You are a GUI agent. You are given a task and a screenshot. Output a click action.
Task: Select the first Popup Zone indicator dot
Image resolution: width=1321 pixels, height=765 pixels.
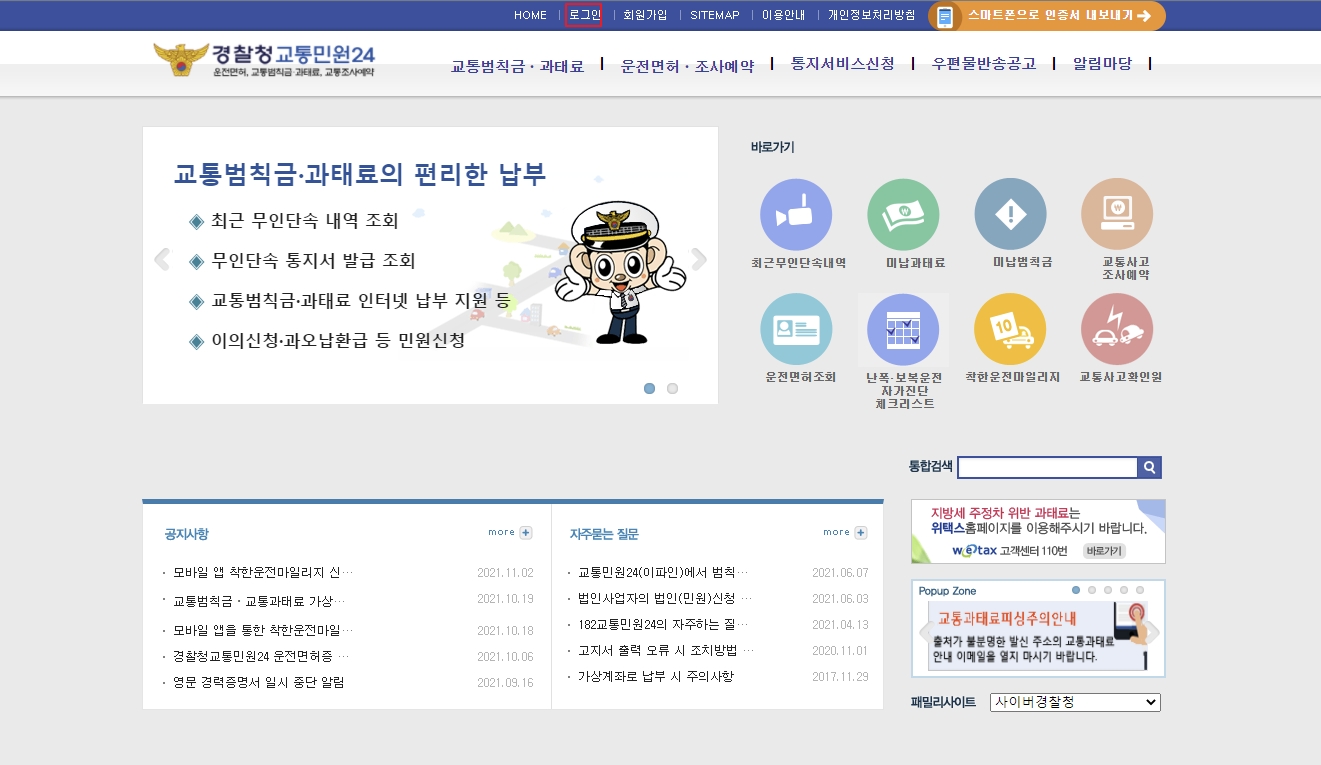click(x=1077, y=590)
